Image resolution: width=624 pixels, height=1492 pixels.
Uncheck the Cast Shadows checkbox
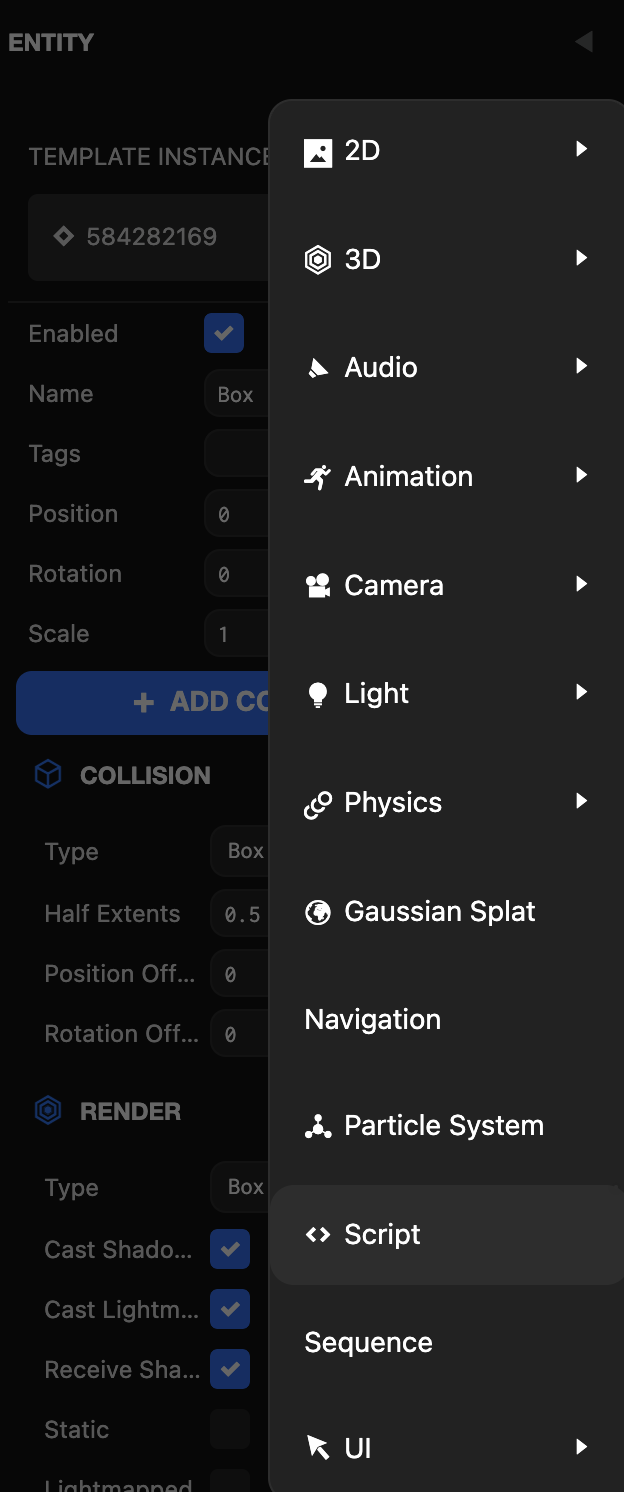click(230, 1249)
